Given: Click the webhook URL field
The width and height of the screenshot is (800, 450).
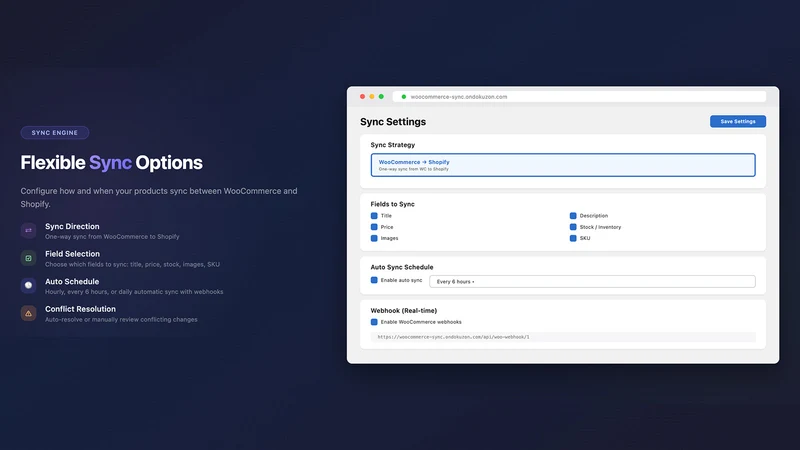Looking at the screenshot, I should pos(563,337).
